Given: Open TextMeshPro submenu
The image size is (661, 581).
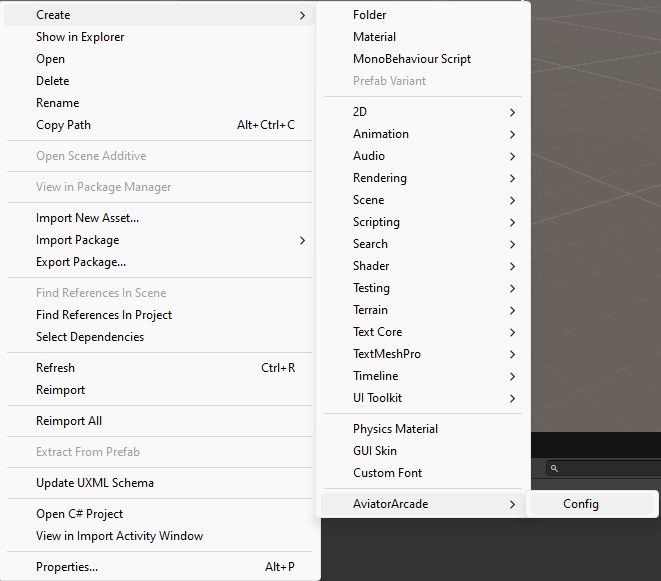Looking at the screenshot, I should coord(423,354).
